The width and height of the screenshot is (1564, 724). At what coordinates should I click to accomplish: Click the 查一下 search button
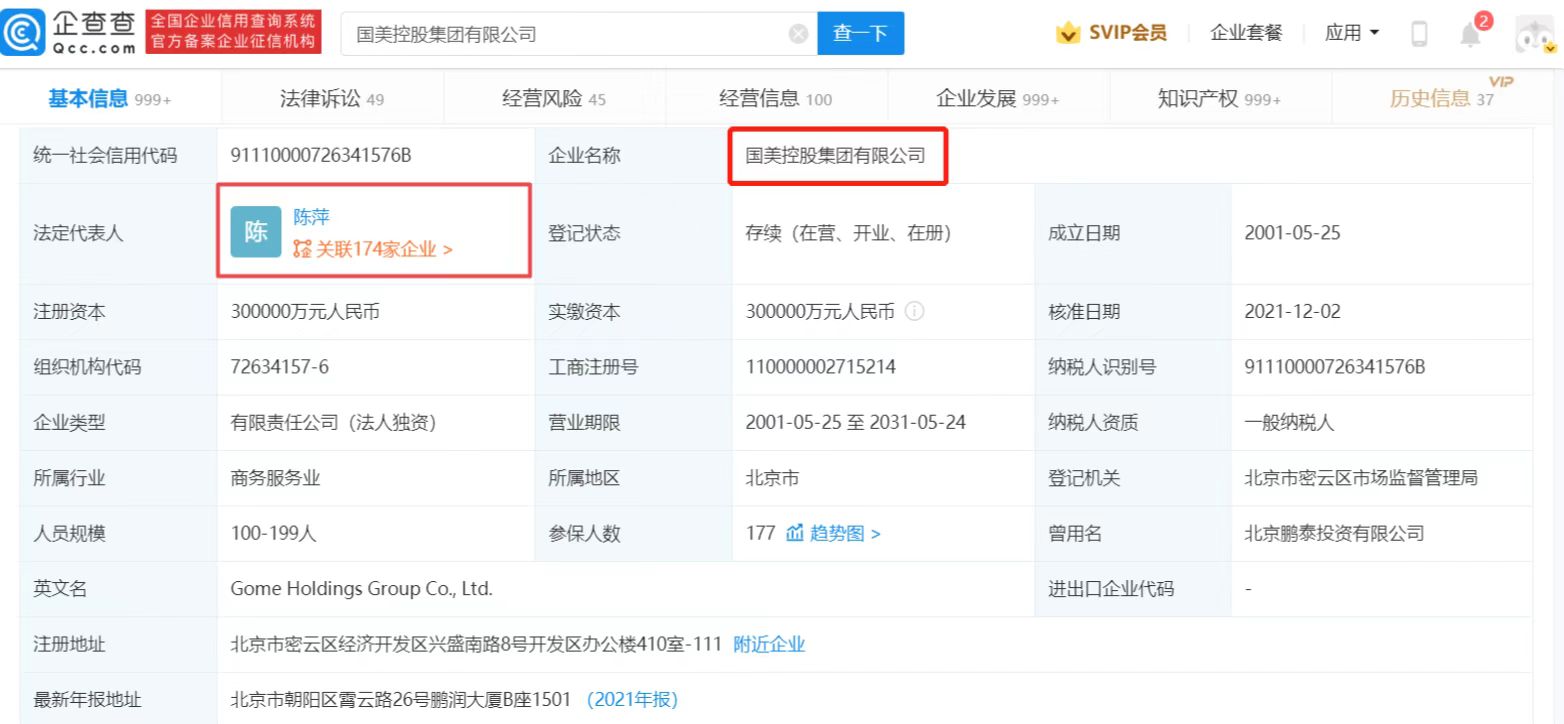coord(861,33)
